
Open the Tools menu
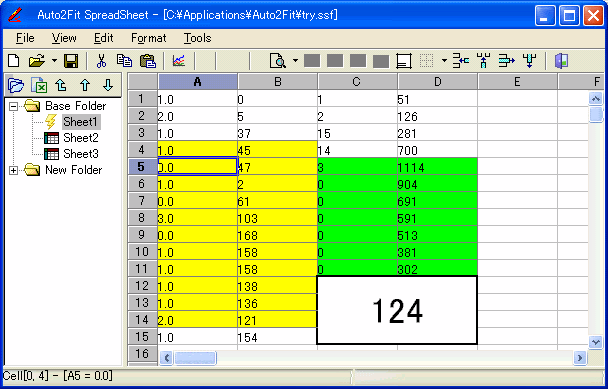point(197,38)
